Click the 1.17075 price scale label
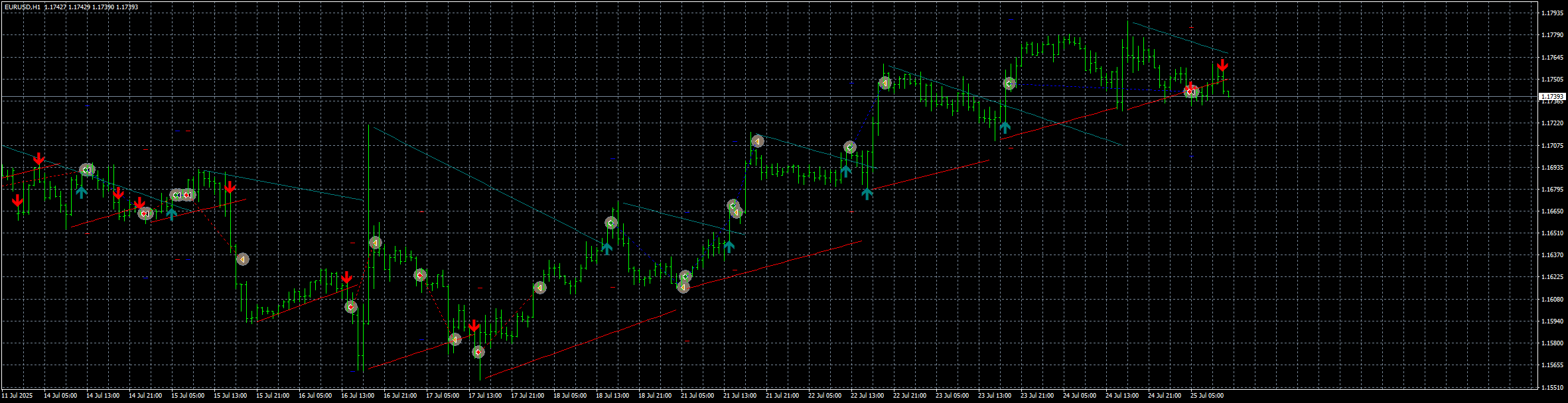Screen dimensions: 1568x403 tap(1551, 145)
